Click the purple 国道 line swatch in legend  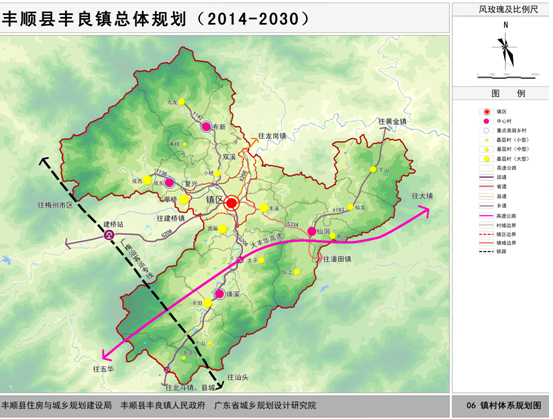[x=486, y=177]
